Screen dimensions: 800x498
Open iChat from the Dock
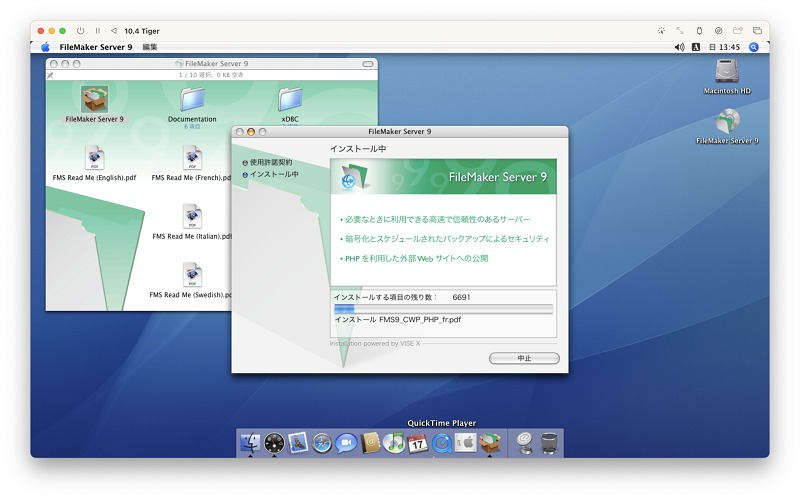pyautogui.click(x=346, y=443)
